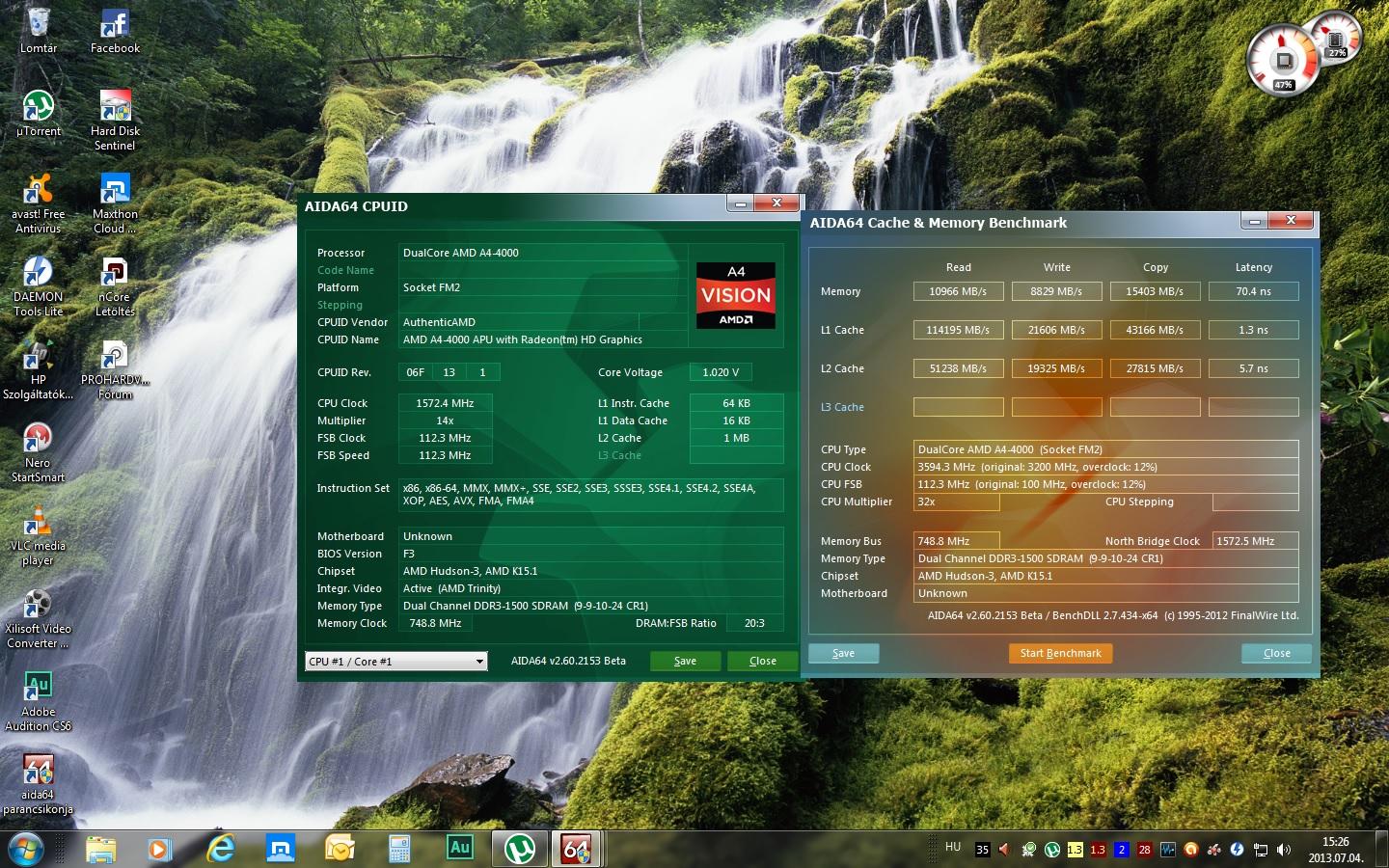Select Hard Disk Sentinel desktop icon
This screenshot has width=1389, height=868.
point(115,120)
